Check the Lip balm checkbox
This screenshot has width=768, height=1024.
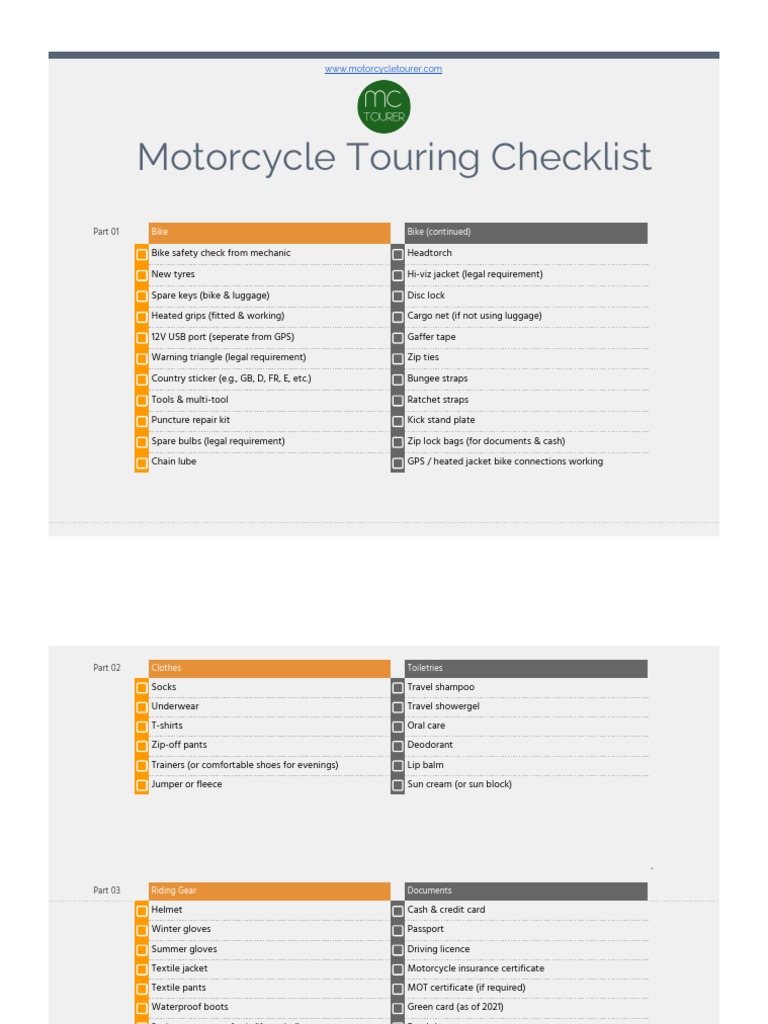click(x=398, y=766)
